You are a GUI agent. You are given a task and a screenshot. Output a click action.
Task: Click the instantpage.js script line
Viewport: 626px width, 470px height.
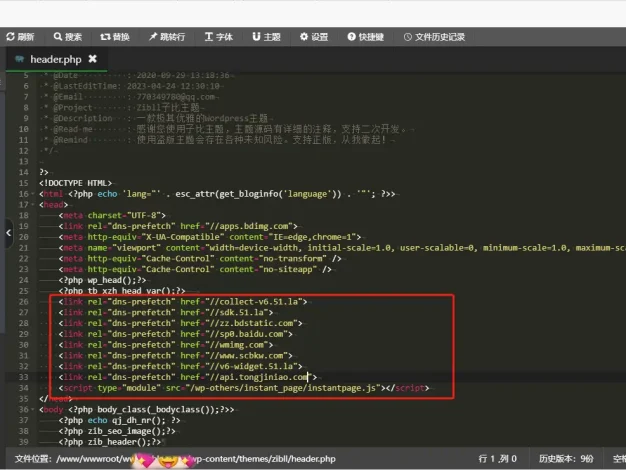click(244, 388)
